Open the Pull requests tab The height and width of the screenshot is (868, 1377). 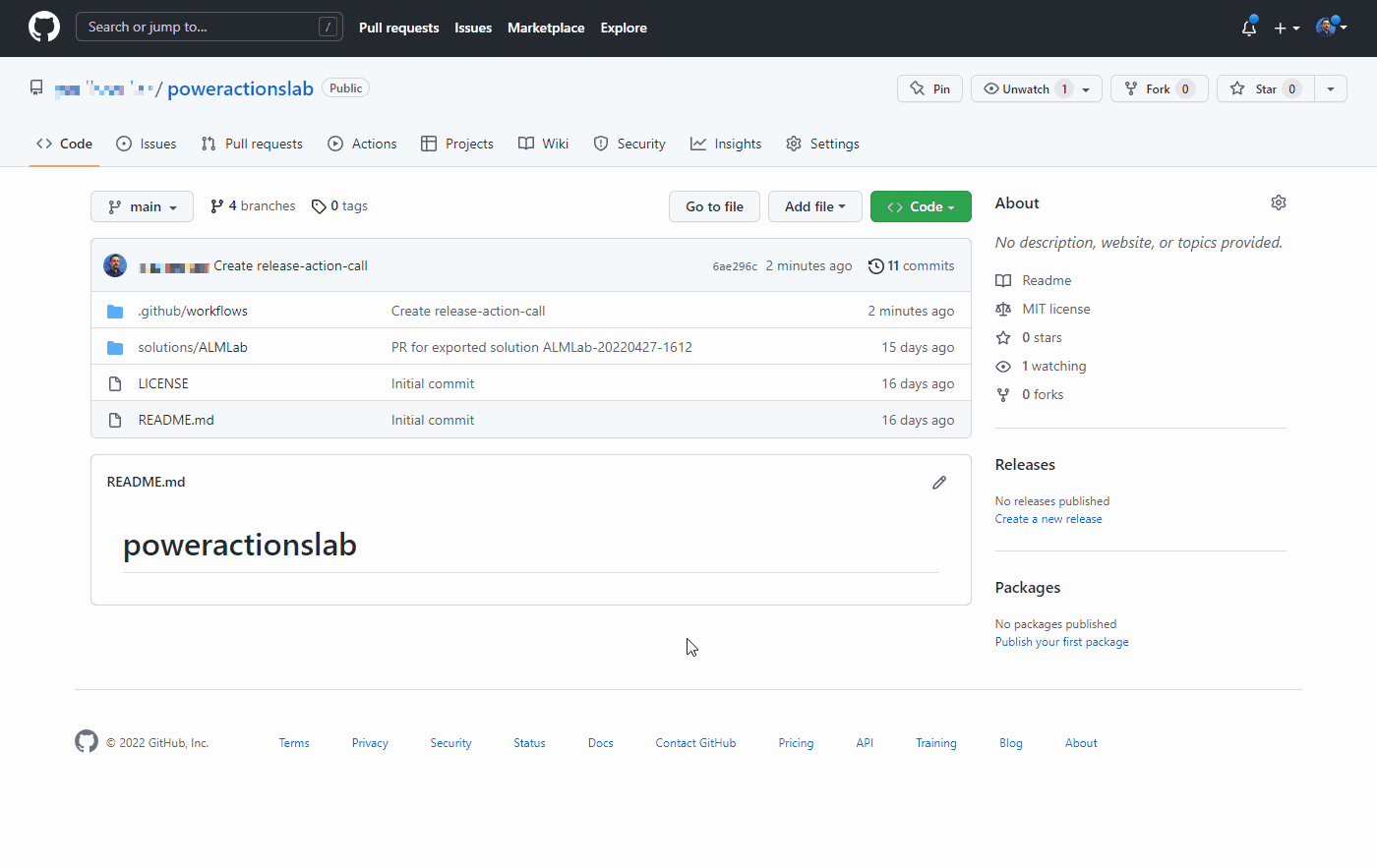point(252,144)
